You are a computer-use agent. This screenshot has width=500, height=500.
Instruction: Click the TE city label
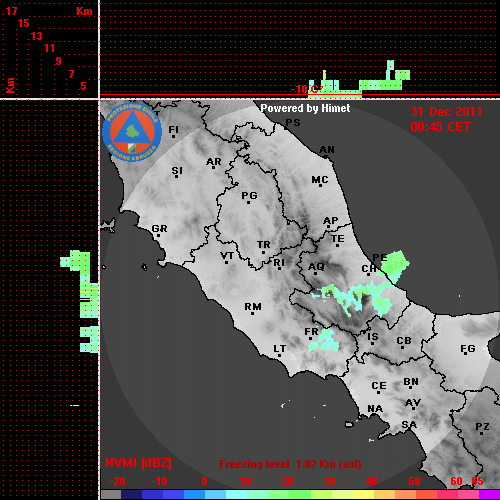(x=338, y=239)
